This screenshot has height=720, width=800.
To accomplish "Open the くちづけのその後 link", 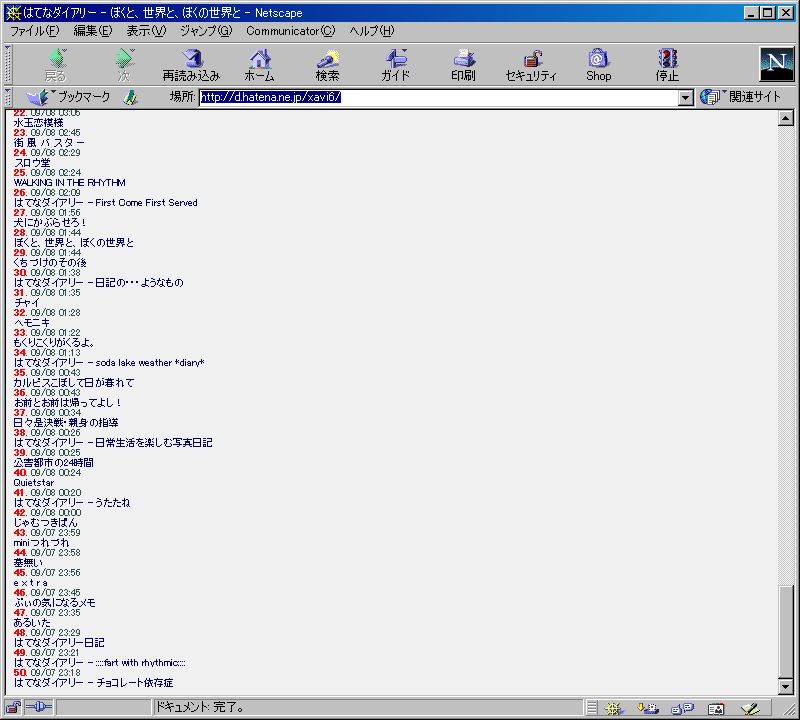I will coord(50,263).
